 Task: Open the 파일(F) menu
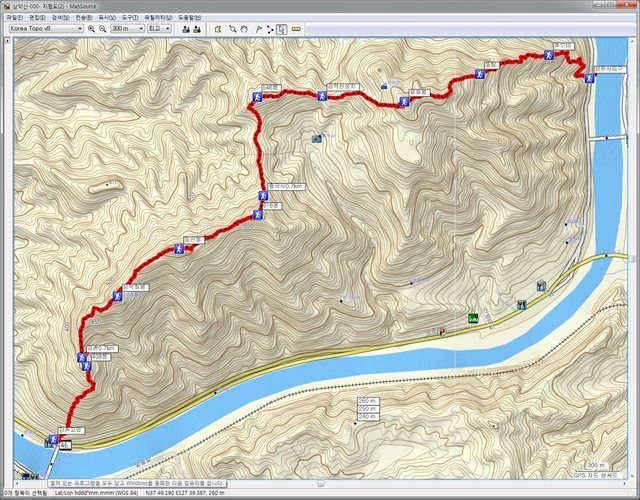(14, 18)
